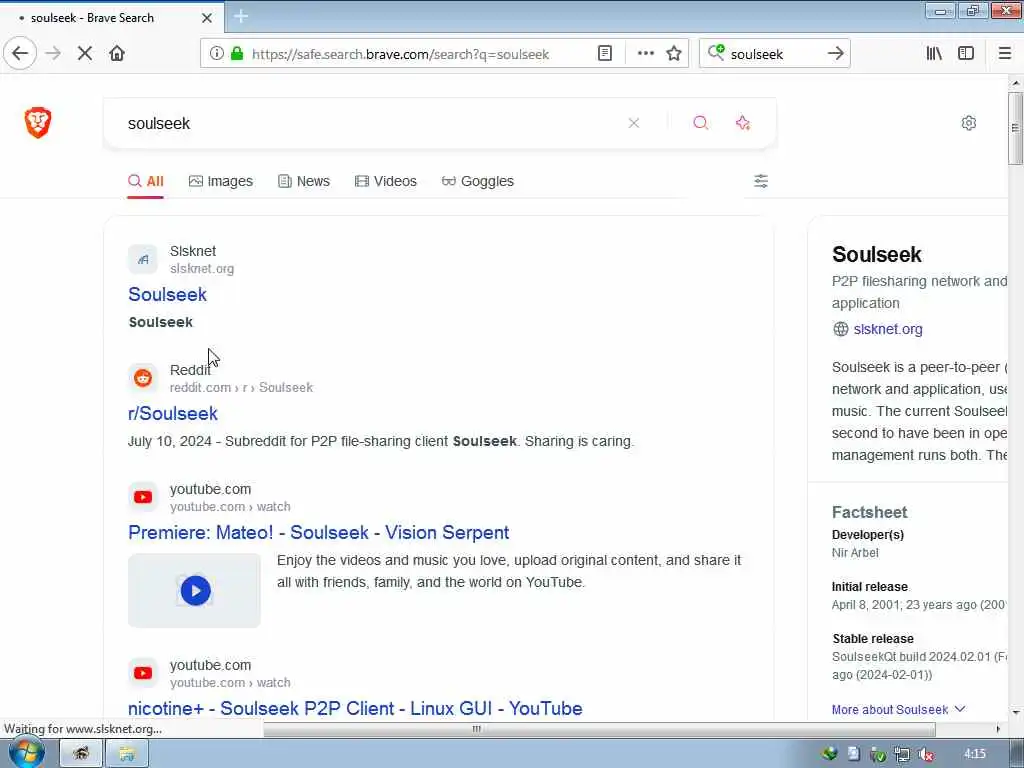The height and width of the screenshot is (768, 1024).
Task: Open a new browser tab
Action: click(x=241, y=17)
